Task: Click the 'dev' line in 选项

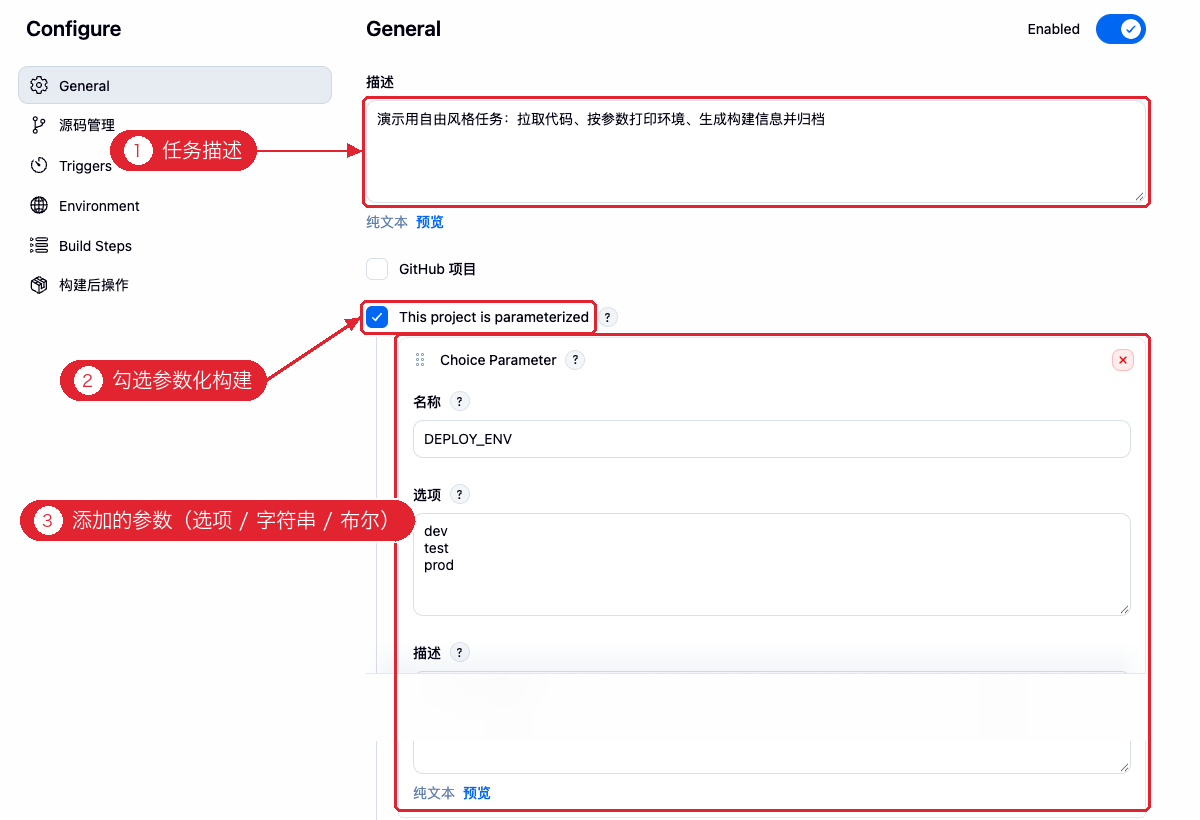Action: tap(436, 531)
